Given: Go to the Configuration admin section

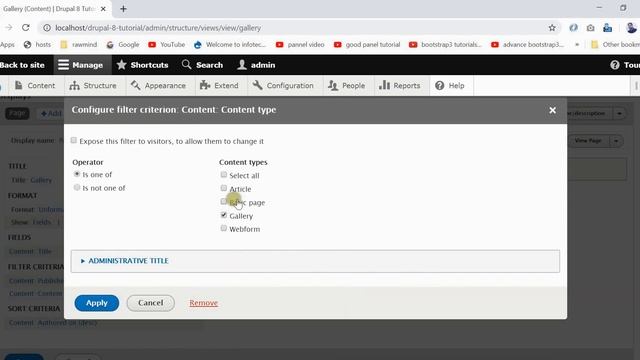Looking at the screenshot, I should click(x=283, y=86).
